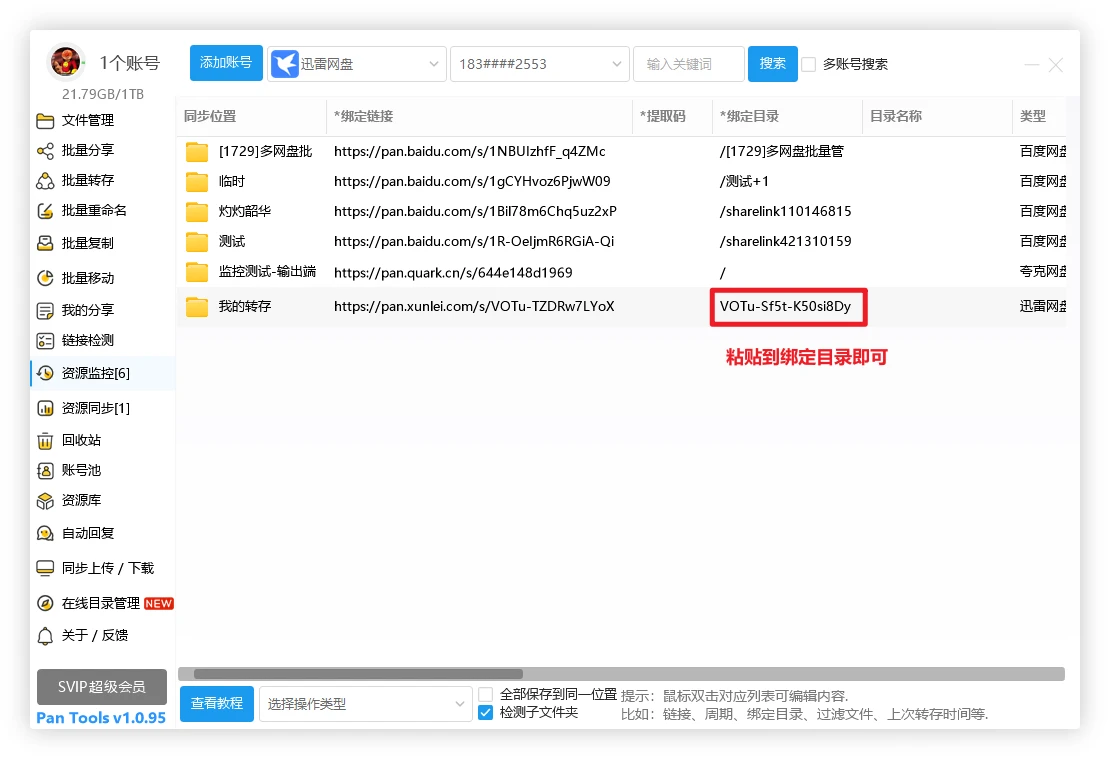Open 文件管理 in the sidebar

coord(87,121)
